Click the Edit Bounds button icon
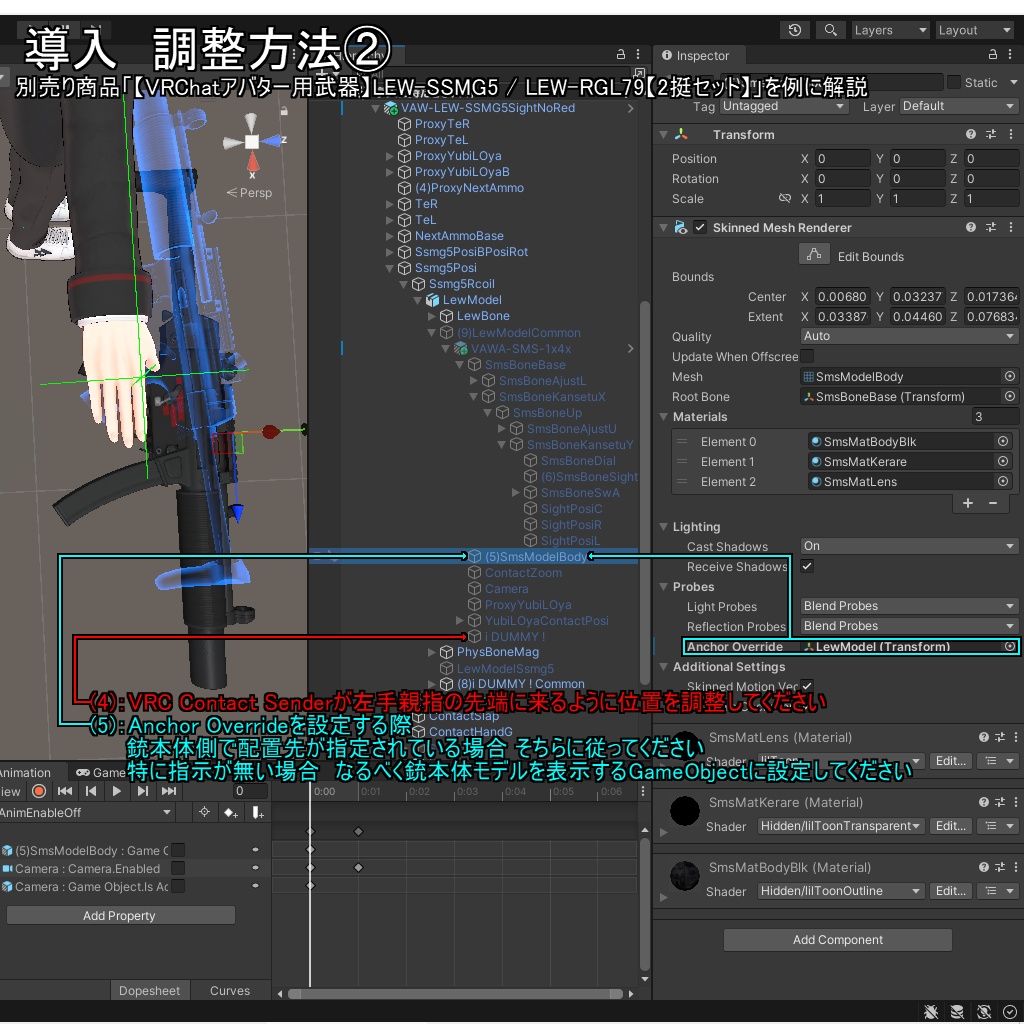Viewport: 1024px width, 1024px height. pyautogui.click(x=814, y=255)
